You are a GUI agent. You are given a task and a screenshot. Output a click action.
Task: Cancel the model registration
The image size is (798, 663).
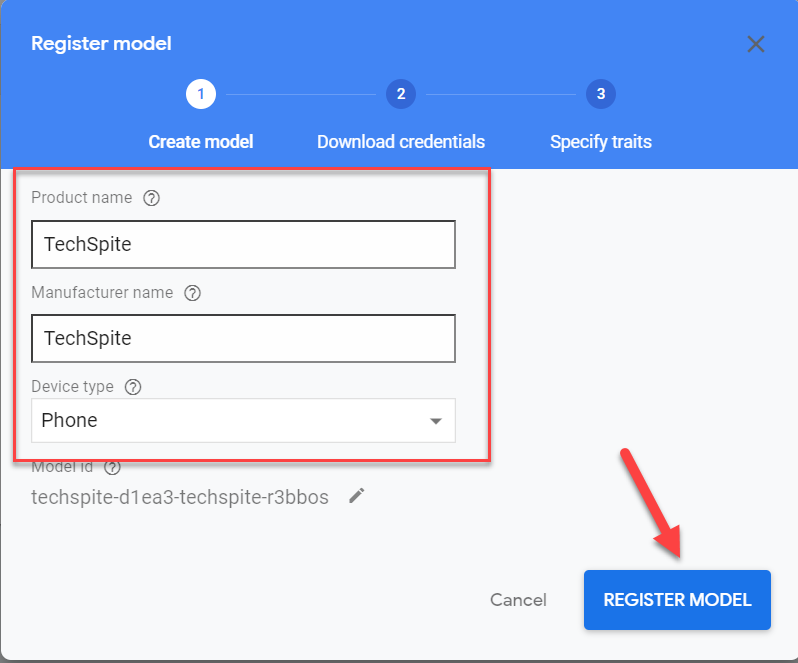518,600
